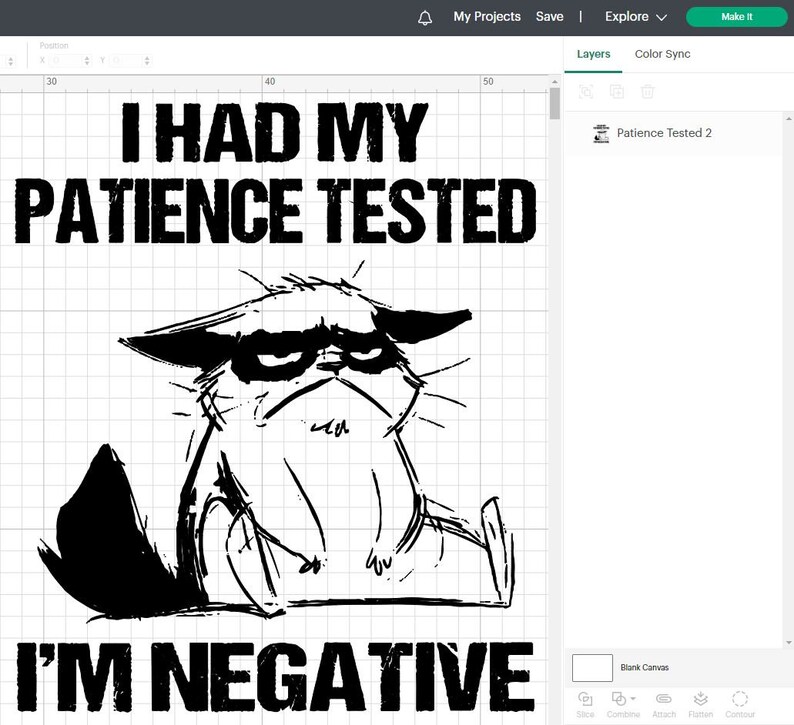794x725 pixels.
Task: Click the Position X input field
Action: coord(65,61)
